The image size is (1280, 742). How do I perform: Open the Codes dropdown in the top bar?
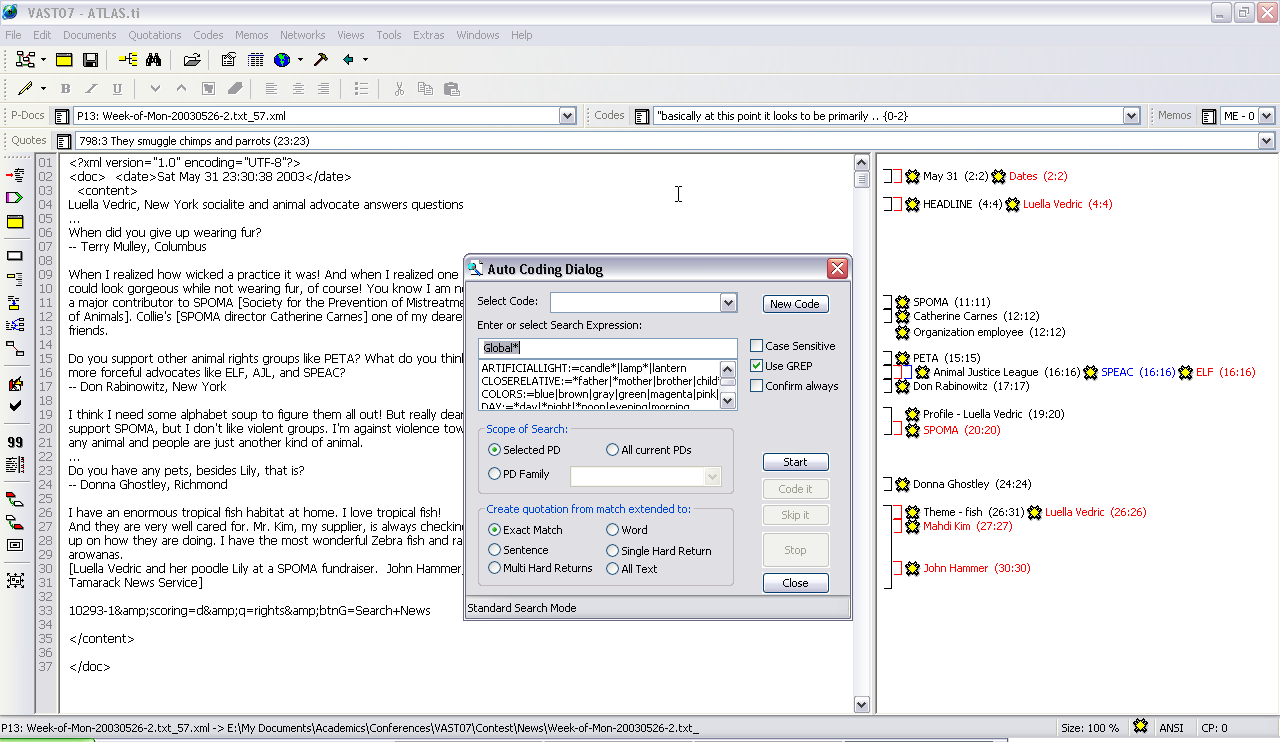click(x=1131, y=116)
